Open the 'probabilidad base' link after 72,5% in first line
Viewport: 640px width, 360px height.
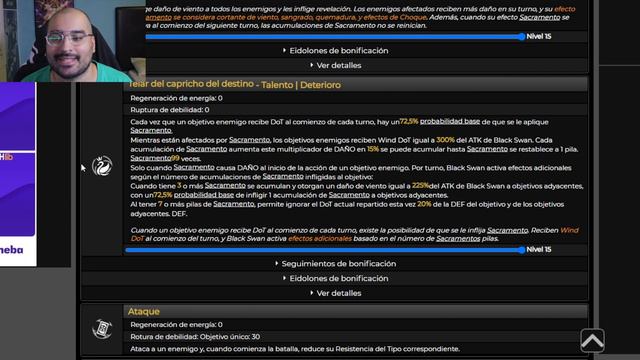click(x=450, y=122)
